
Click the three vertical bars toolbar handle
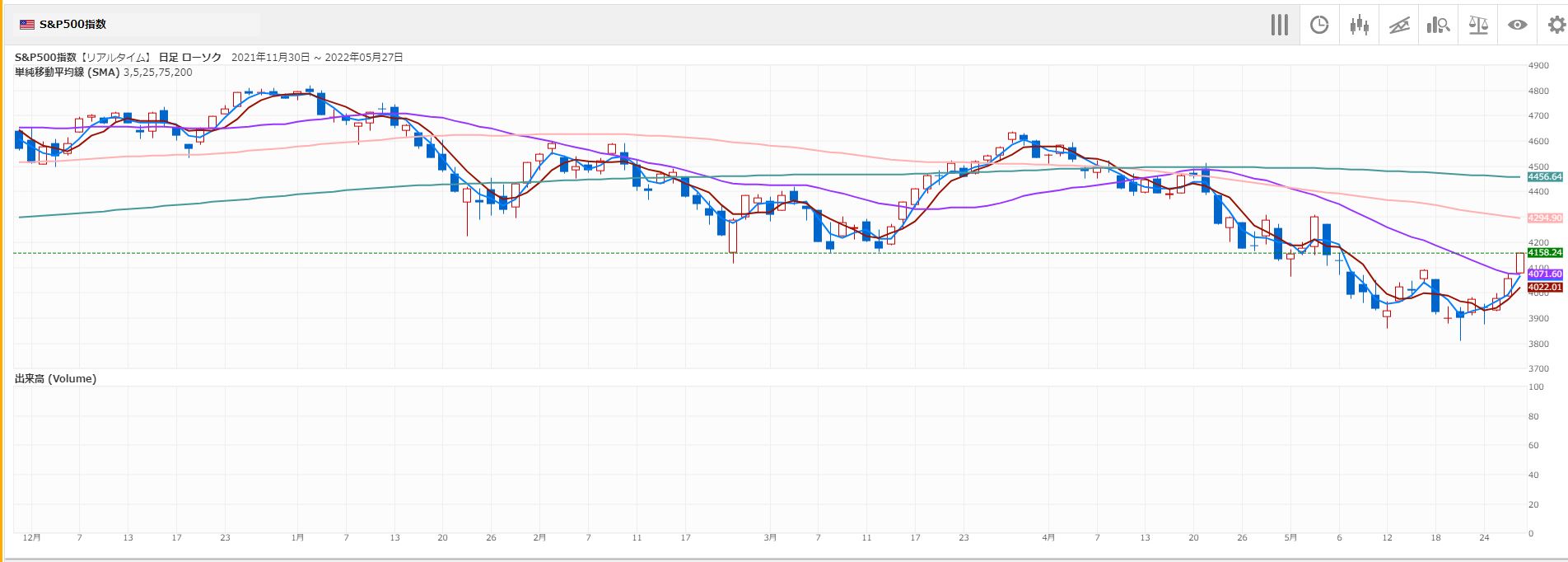[x=1279, y=25]
